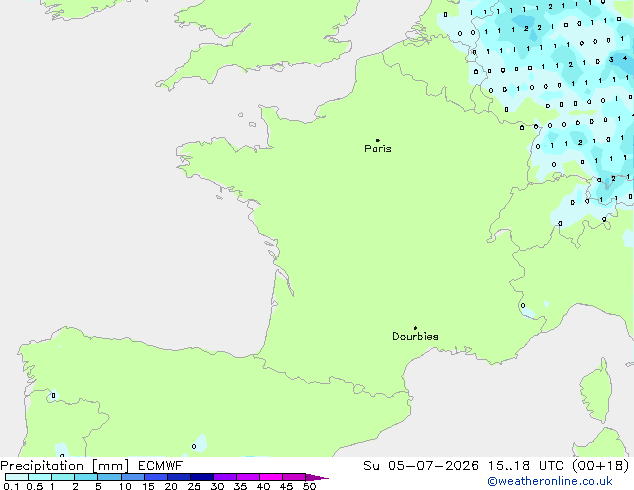The height and width of the screenshot is (490, 634).
Task: Pick the 10–15 mm blue legend swatch
Action: (x=133, y=477)
